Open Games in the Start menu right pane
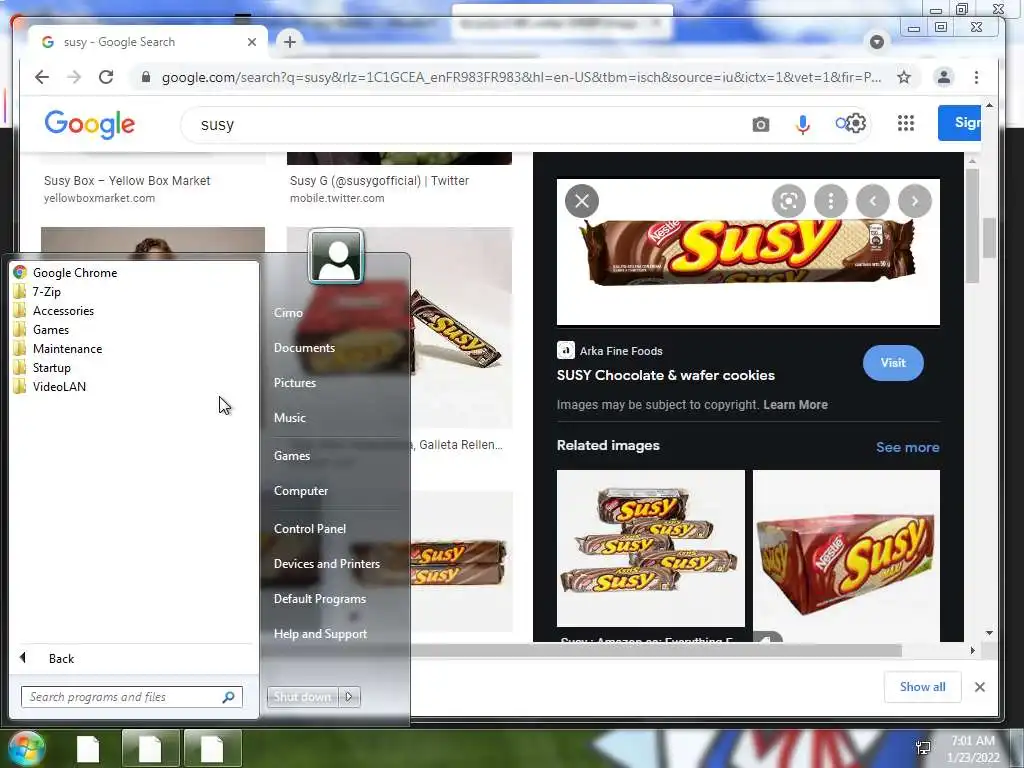1024x768 pixels. (x=291, y=456)
